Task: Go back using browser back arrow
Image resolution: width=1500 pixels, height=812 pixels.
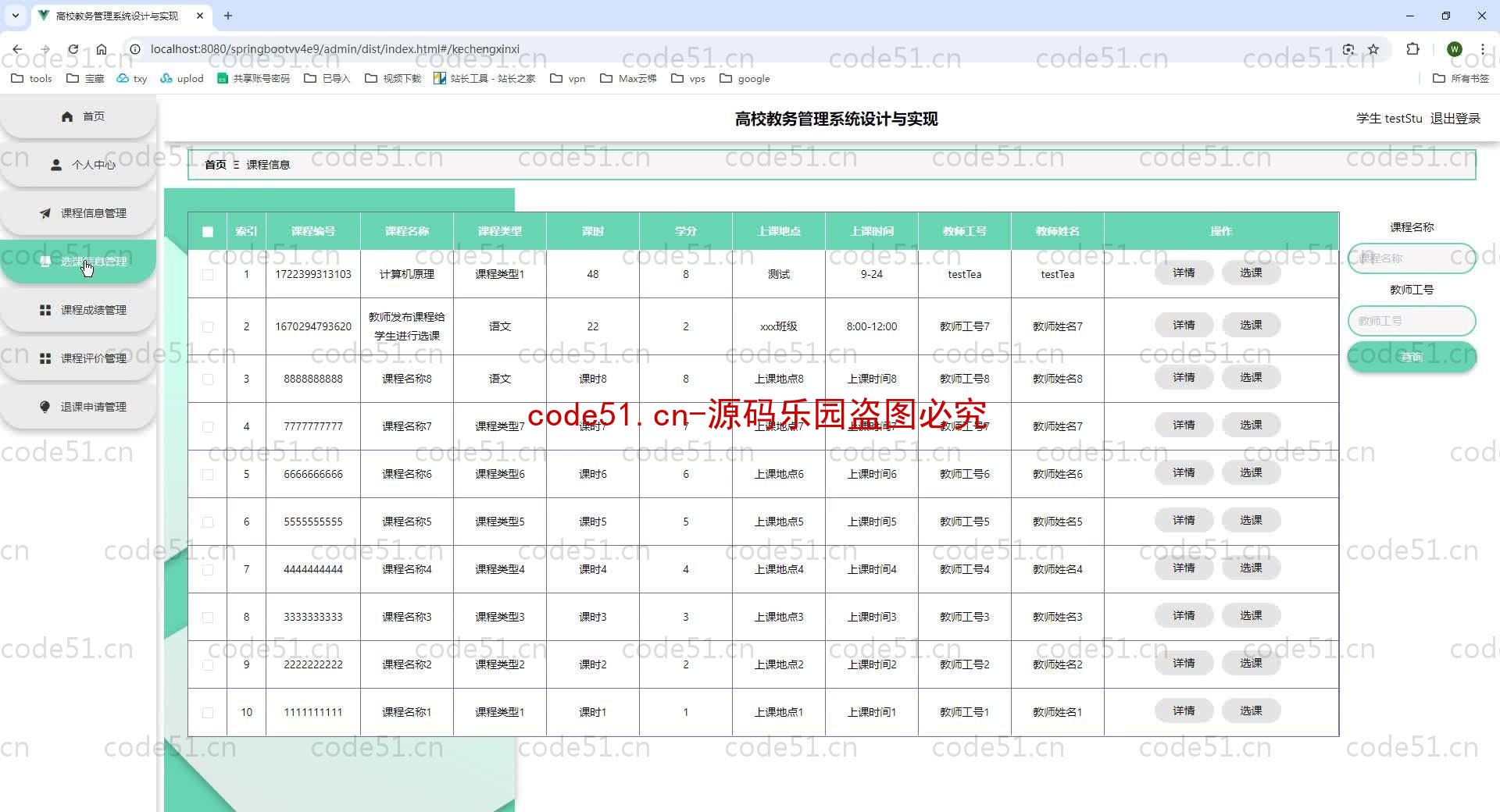Action: tap(17, 49)
